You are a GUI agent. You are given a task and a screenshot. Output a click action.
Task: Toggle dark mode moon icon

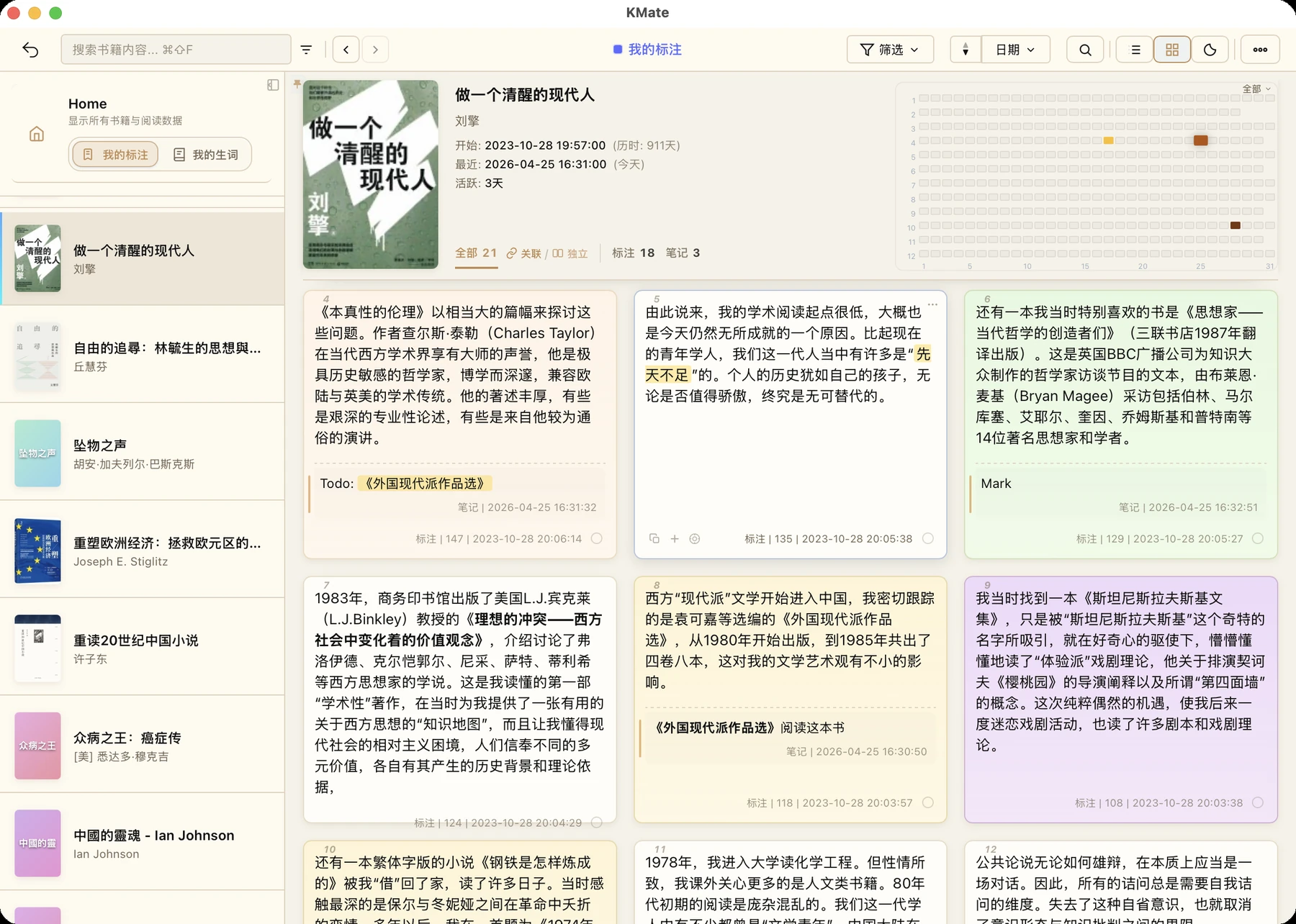1210,50
